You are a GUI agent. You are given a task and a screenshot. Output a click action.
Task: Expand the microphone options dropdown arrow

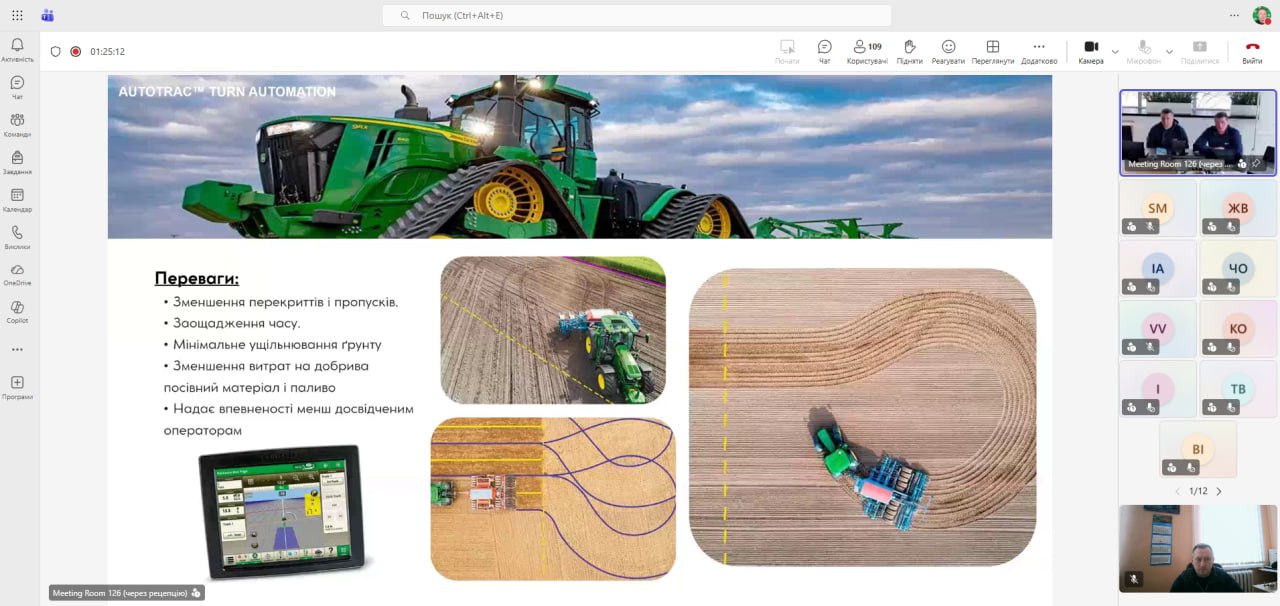point(1169,52)
